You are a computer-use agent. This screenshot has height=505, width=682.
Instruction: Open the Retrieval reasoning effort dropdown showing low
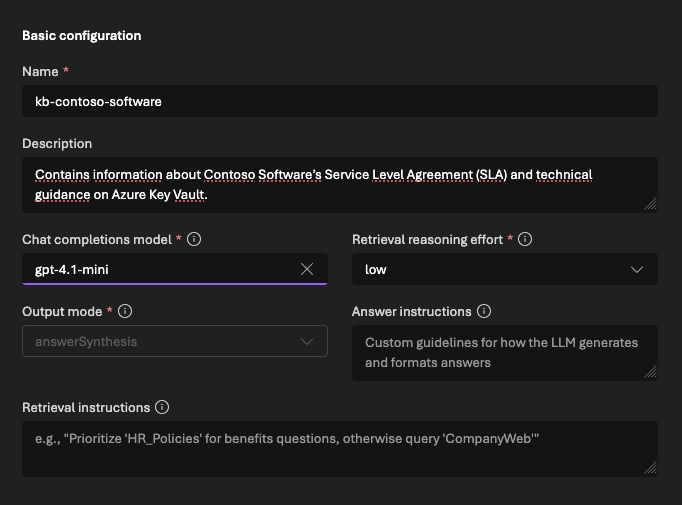(490, 269)
